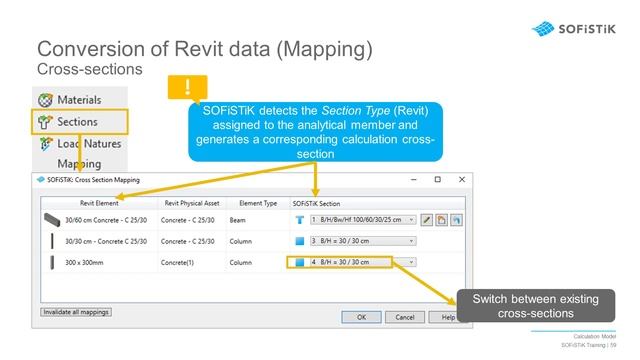The height and width of the screenshot is (360, 640).
Task: Click the Concrete - C 25/30 asset cell in the Beam row
Action: [x=187, y=220]
